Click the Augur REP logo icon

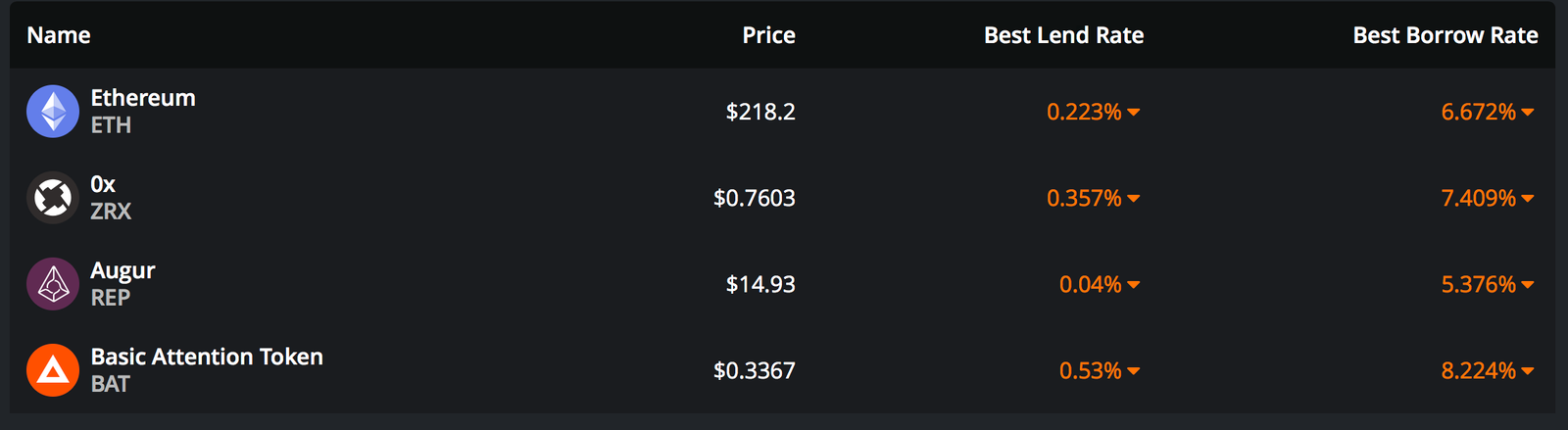click(53, 283)
